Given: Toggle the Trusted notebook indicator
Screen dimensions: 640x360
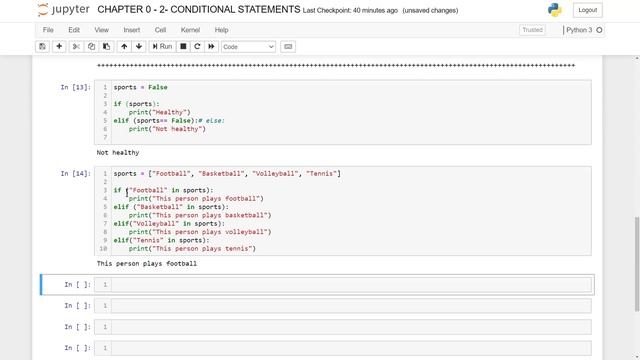Looking at the screenshot, I should [x=532, y=30].
